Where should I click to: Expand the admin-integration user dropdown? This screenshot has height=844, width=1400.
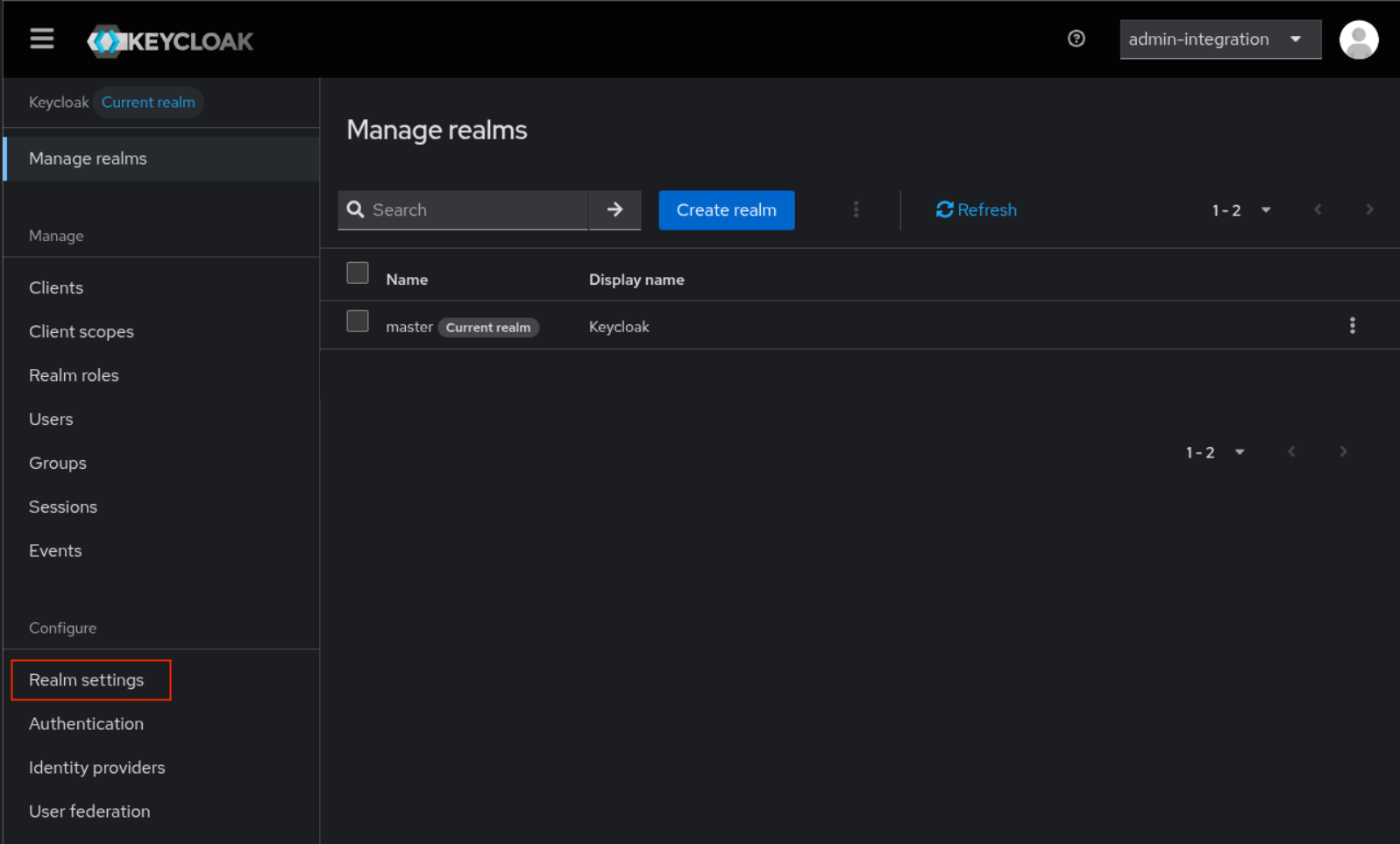click(1219, 39)
